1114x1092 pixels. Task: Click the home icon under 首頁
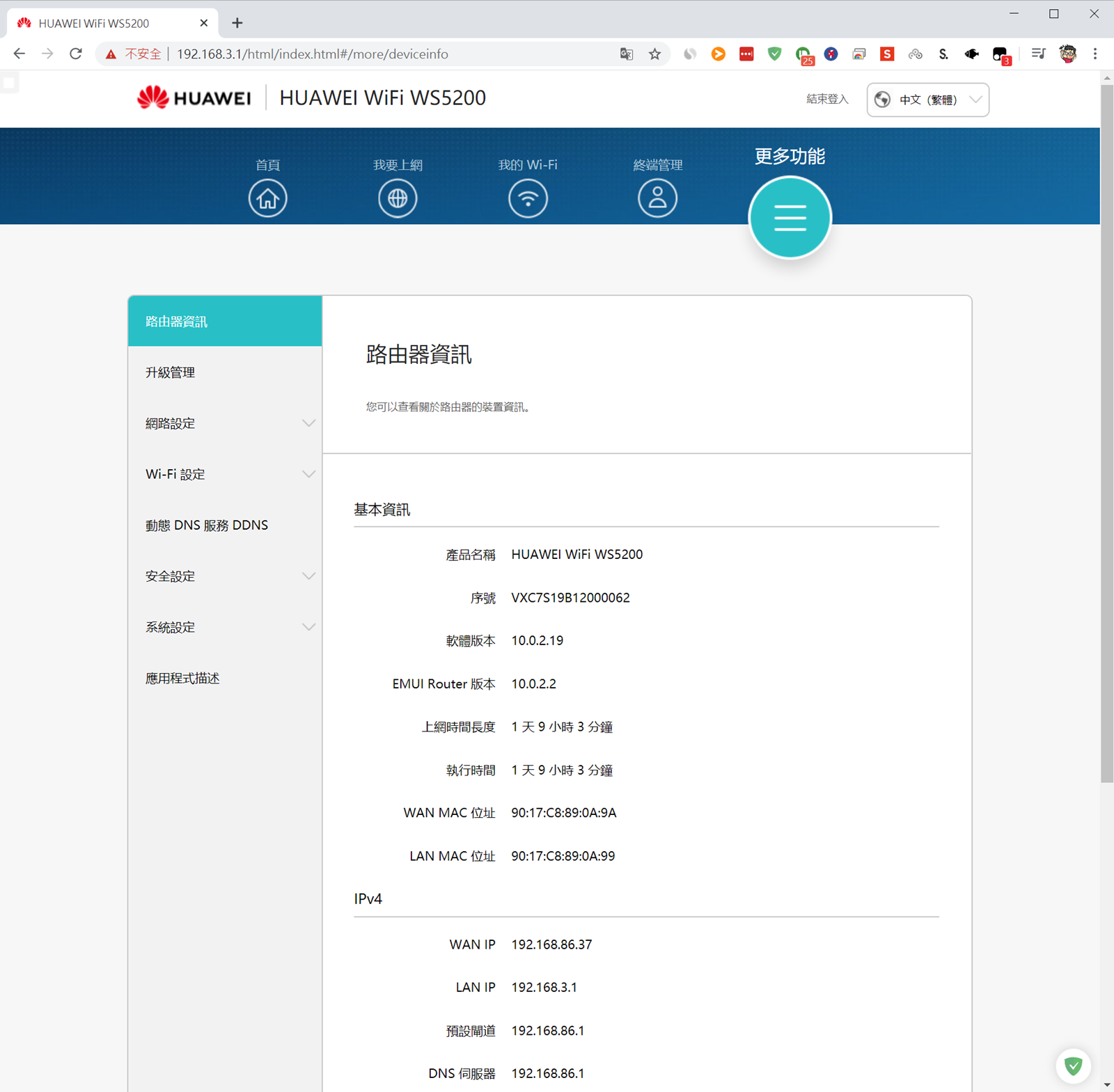[267, 198]
